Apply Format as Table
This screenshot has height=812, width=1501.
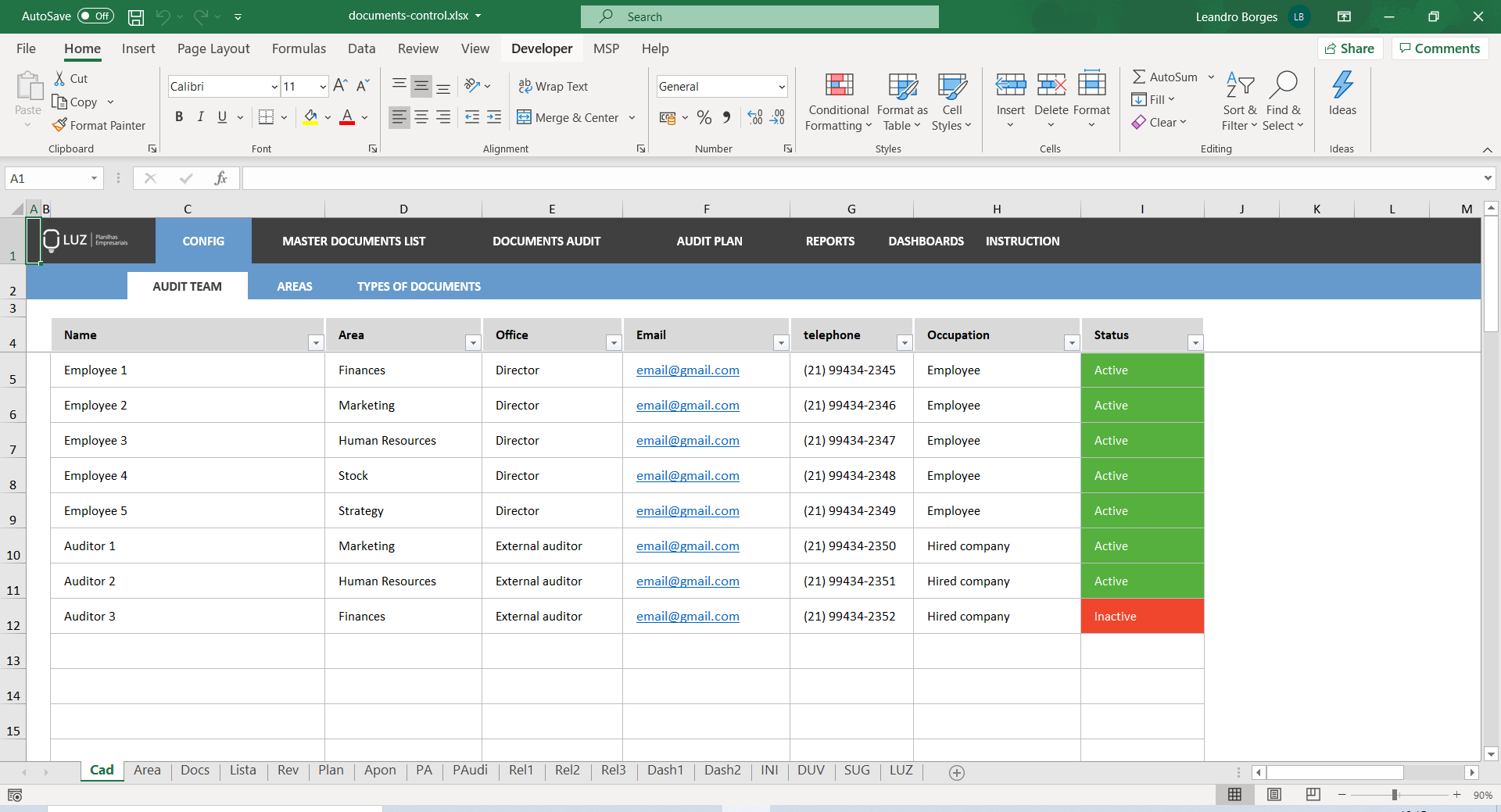pyautogui.click(x=901, y=100)
